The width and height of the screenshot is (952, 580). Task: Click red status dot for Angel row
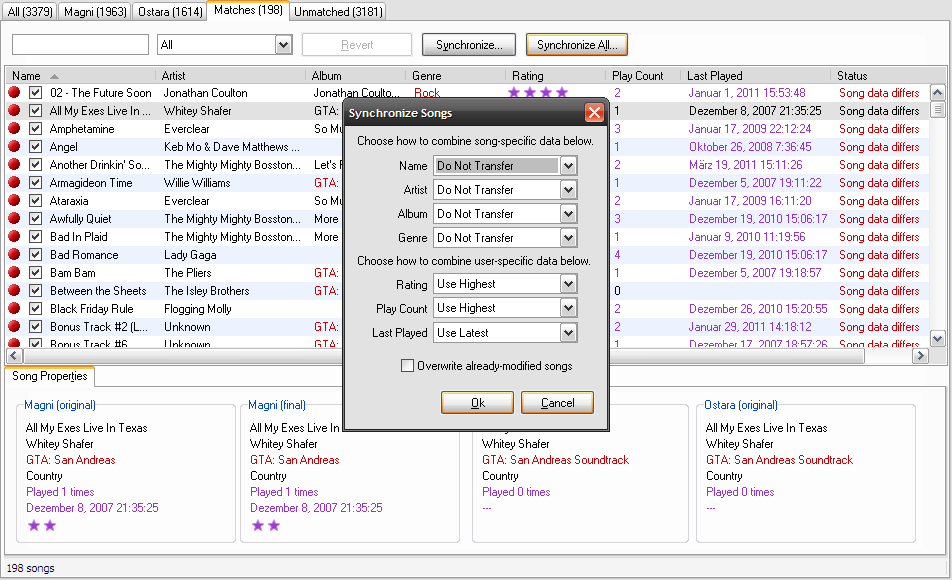tap(14, 146)
